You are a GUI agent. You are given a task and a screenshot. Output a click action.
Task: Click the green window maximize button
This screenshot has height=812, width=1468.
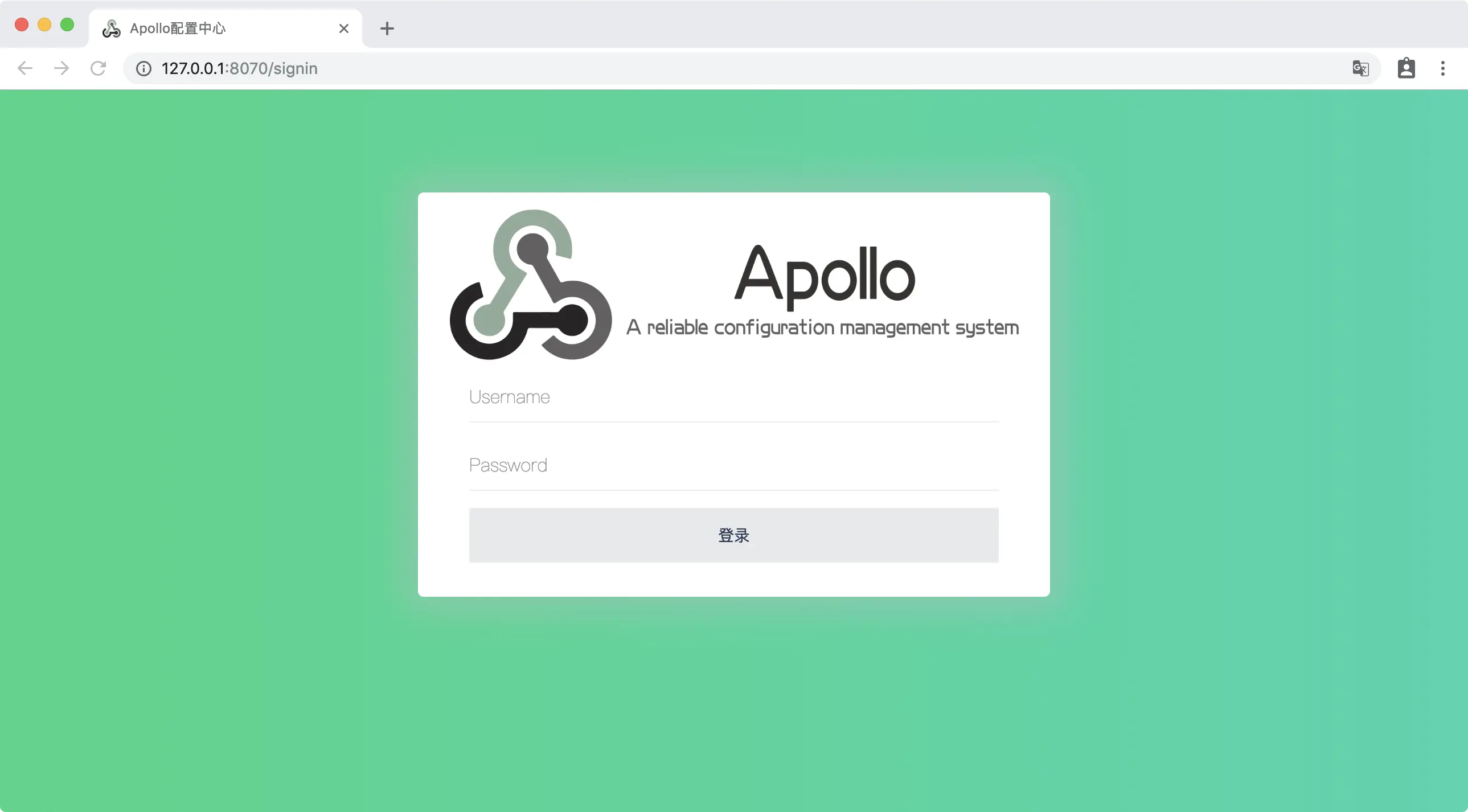point(67,24)
